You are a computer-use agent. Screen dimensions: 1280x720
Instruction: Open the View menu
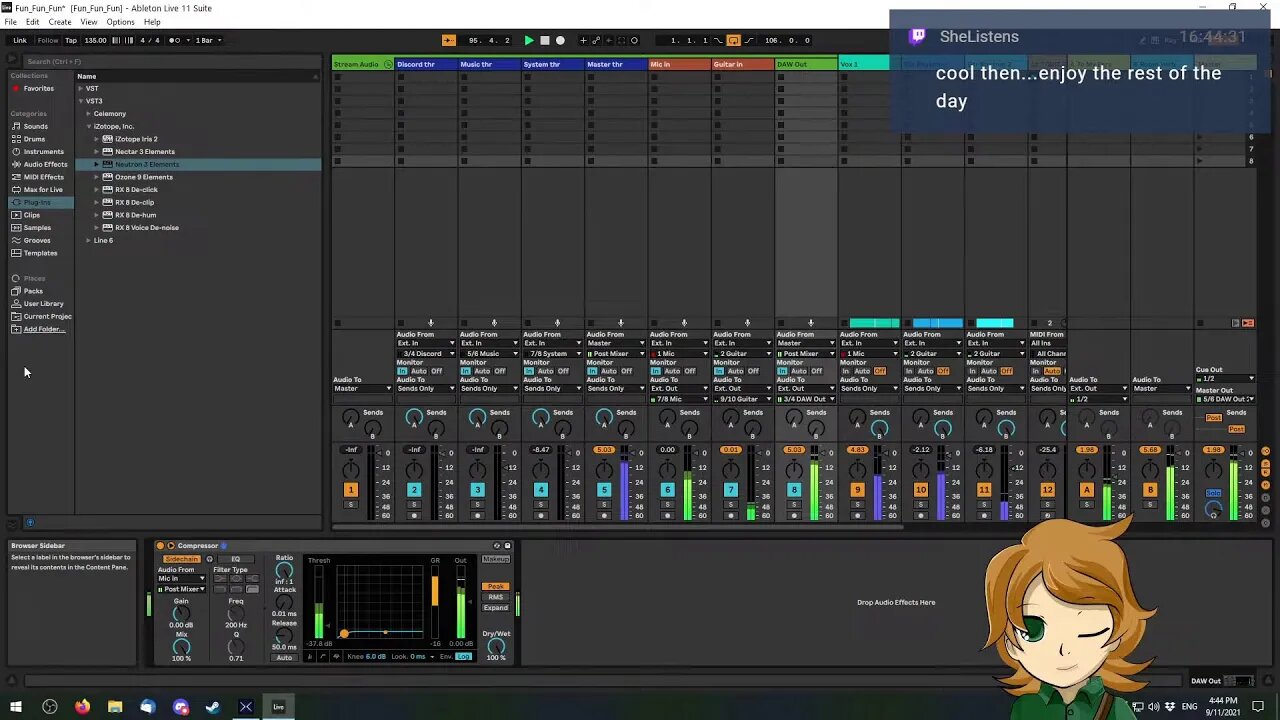[x=89, y=22]
